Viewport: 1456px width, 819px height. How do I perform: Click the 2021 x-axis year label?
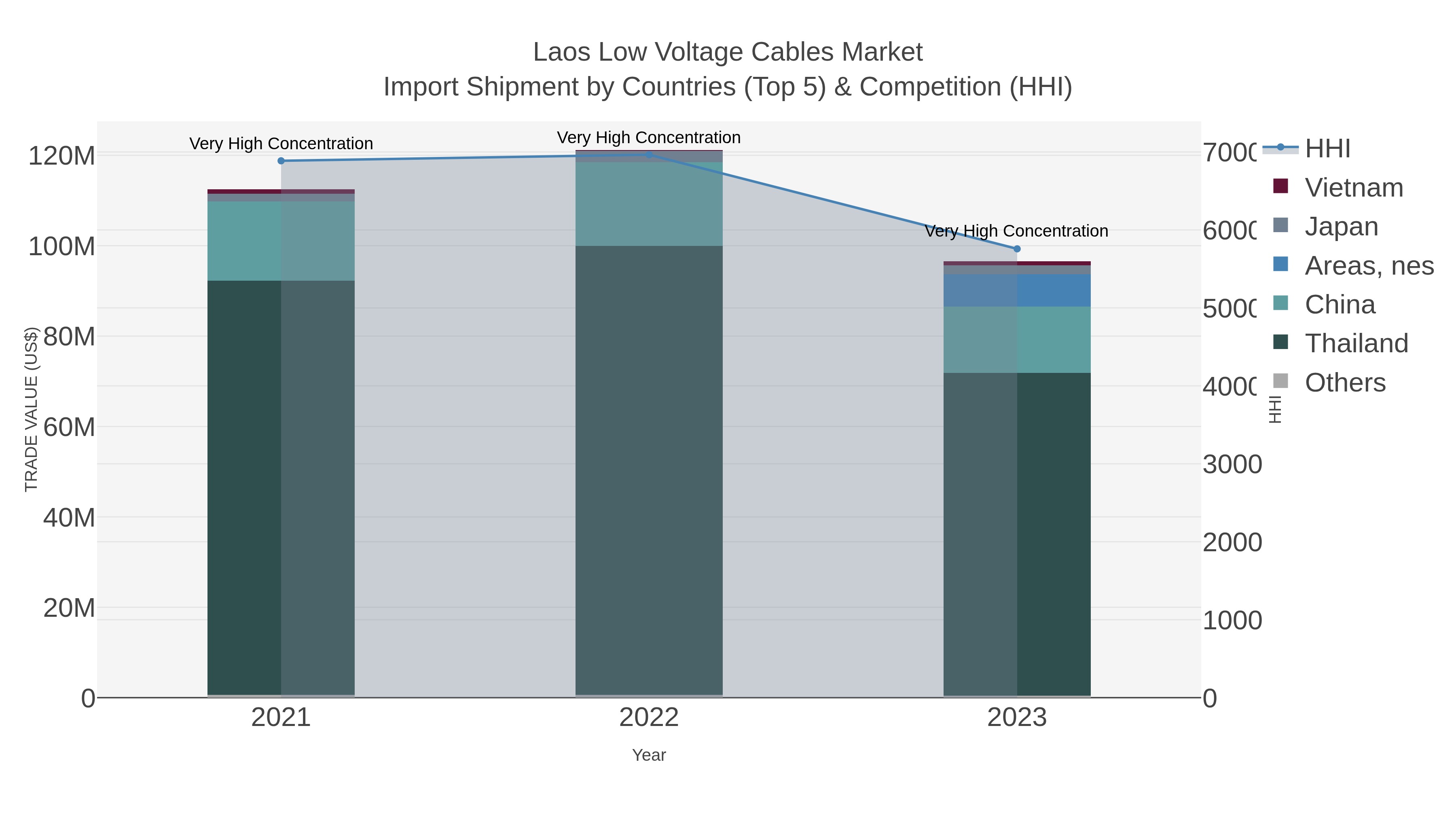[281, 718]
